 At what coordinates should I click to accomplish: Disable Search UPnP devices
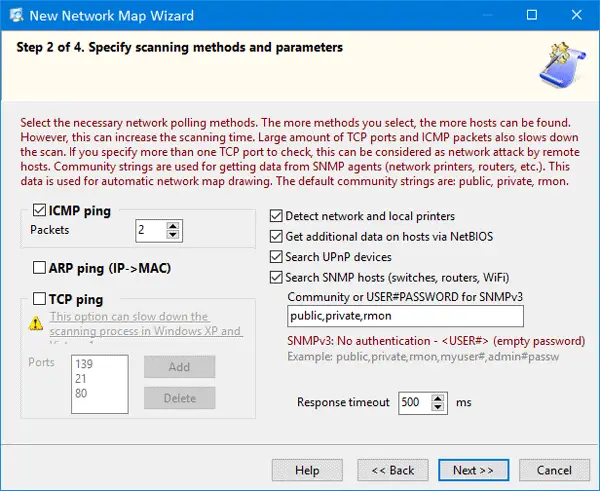(277, 257)
